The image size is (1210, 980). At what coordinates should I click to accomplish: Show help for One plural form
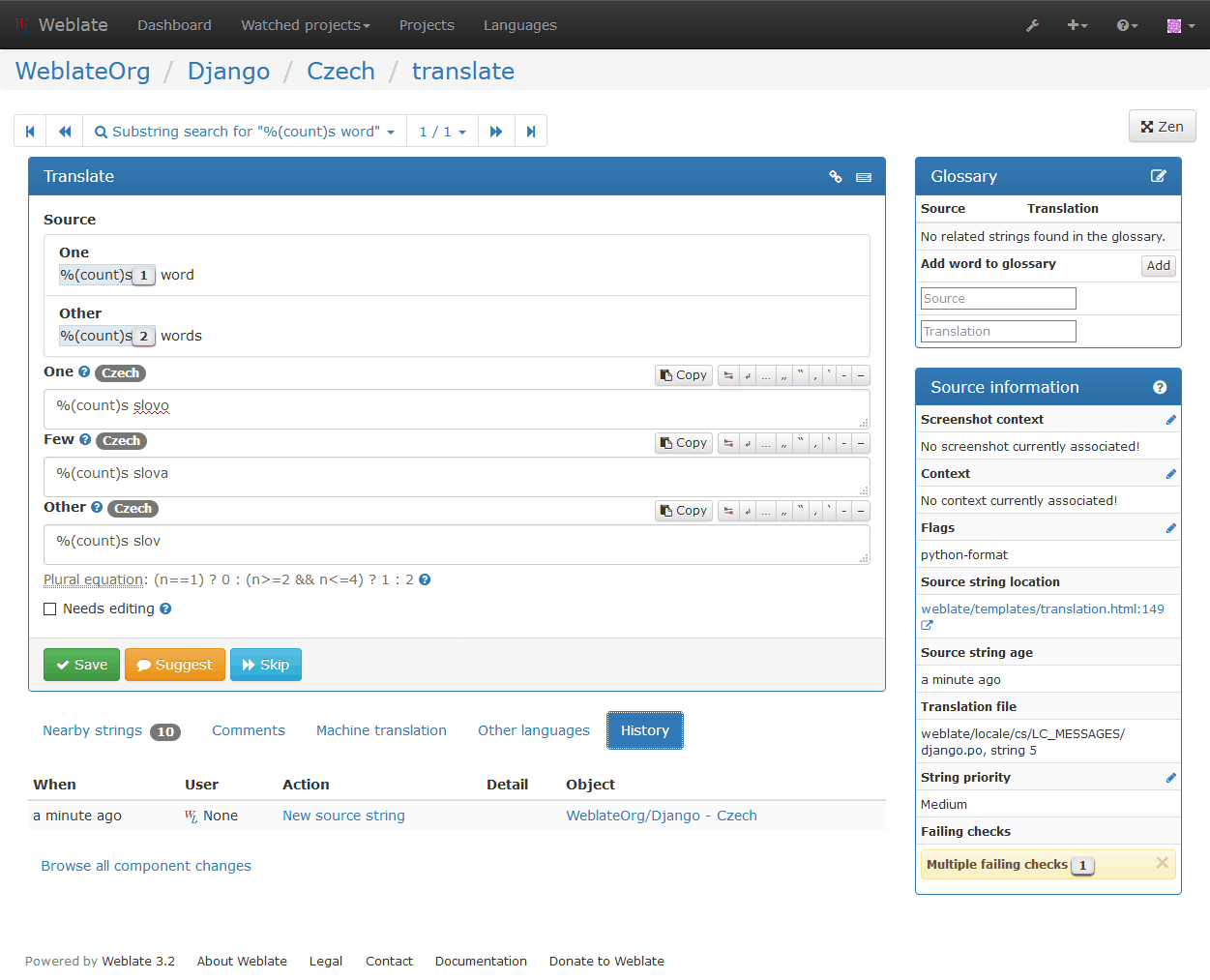(84, 371)
